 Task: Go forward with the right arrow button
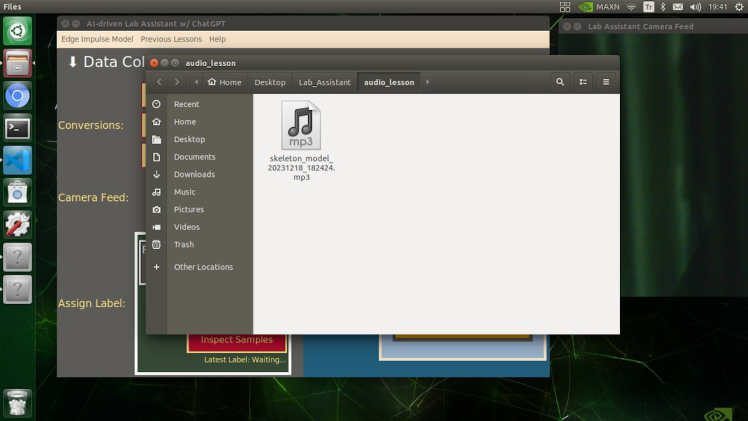click(177, 82)
